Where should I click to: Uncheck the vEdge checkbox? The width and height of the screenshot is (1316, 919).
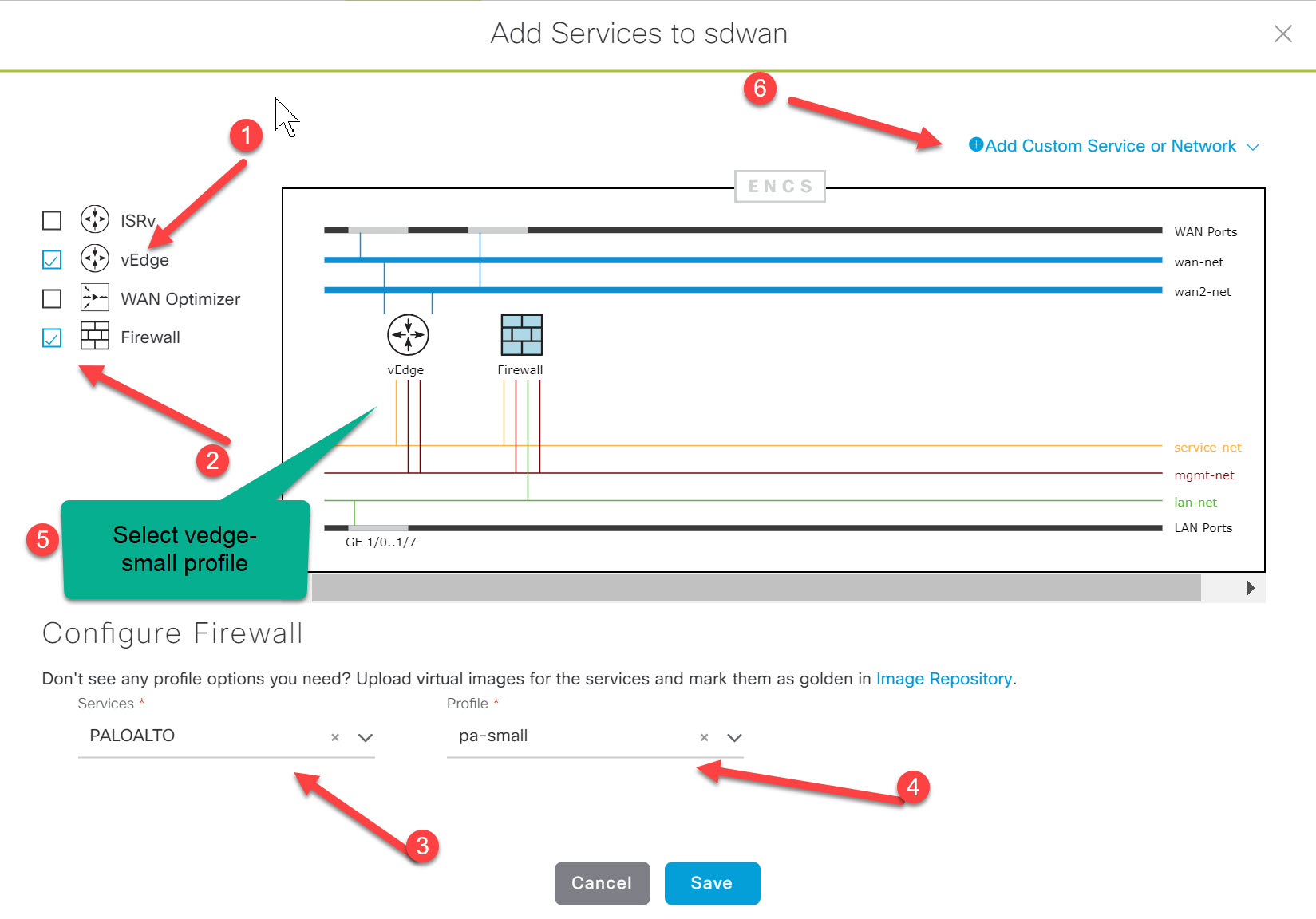tap(51, 258)
